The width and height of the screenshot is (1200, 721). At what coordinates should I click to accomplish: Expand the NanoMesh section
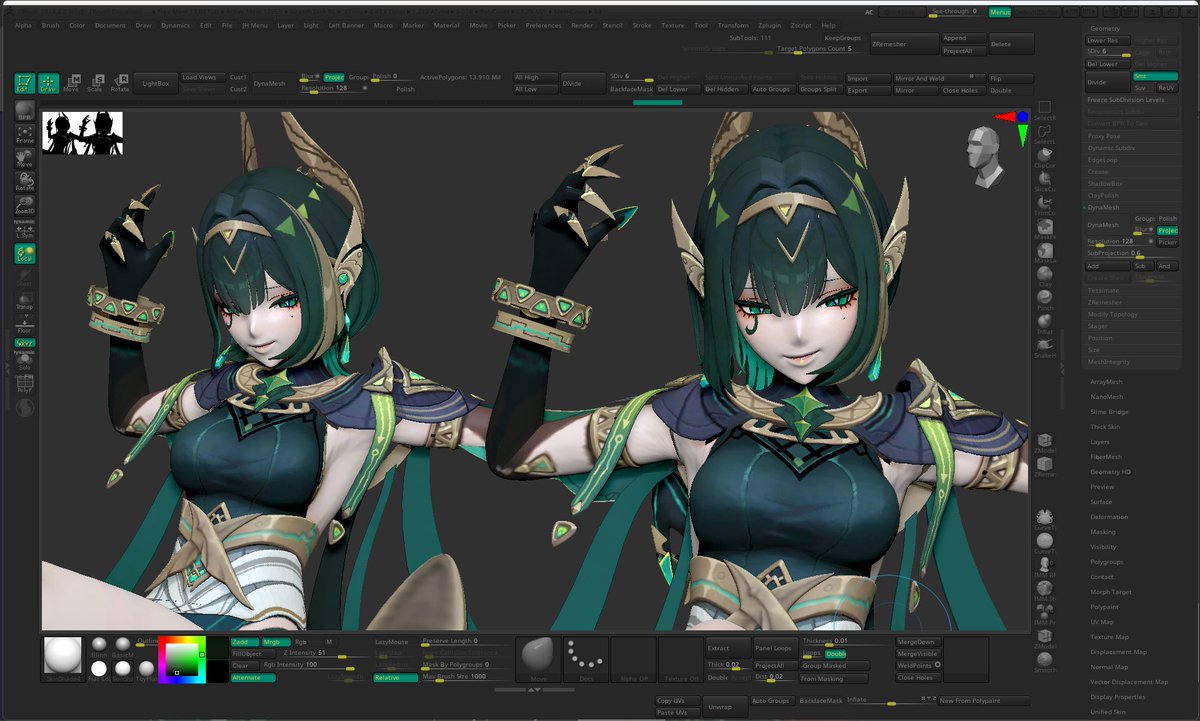[1107, 396]
